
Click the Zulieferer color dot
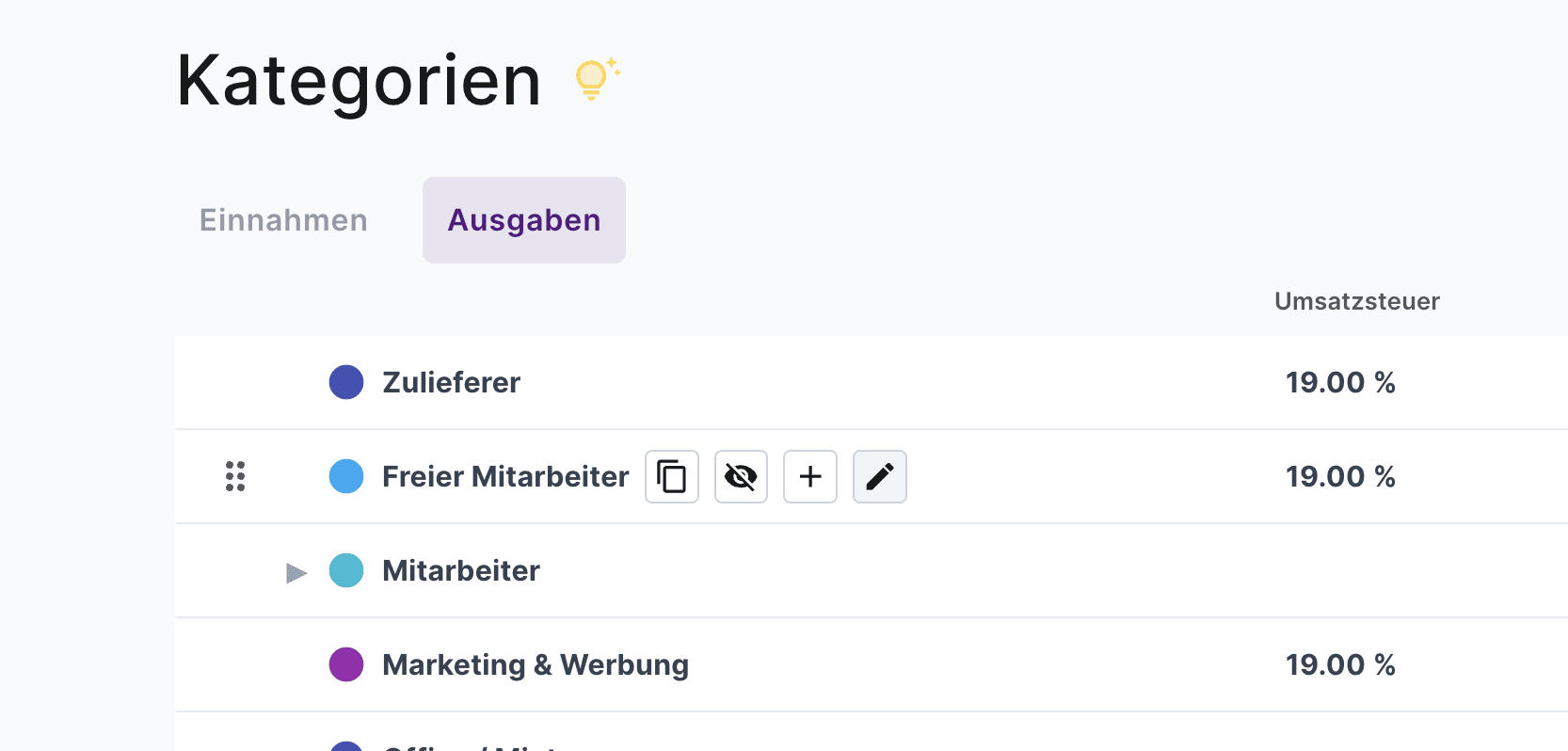(x=346, y=382)
